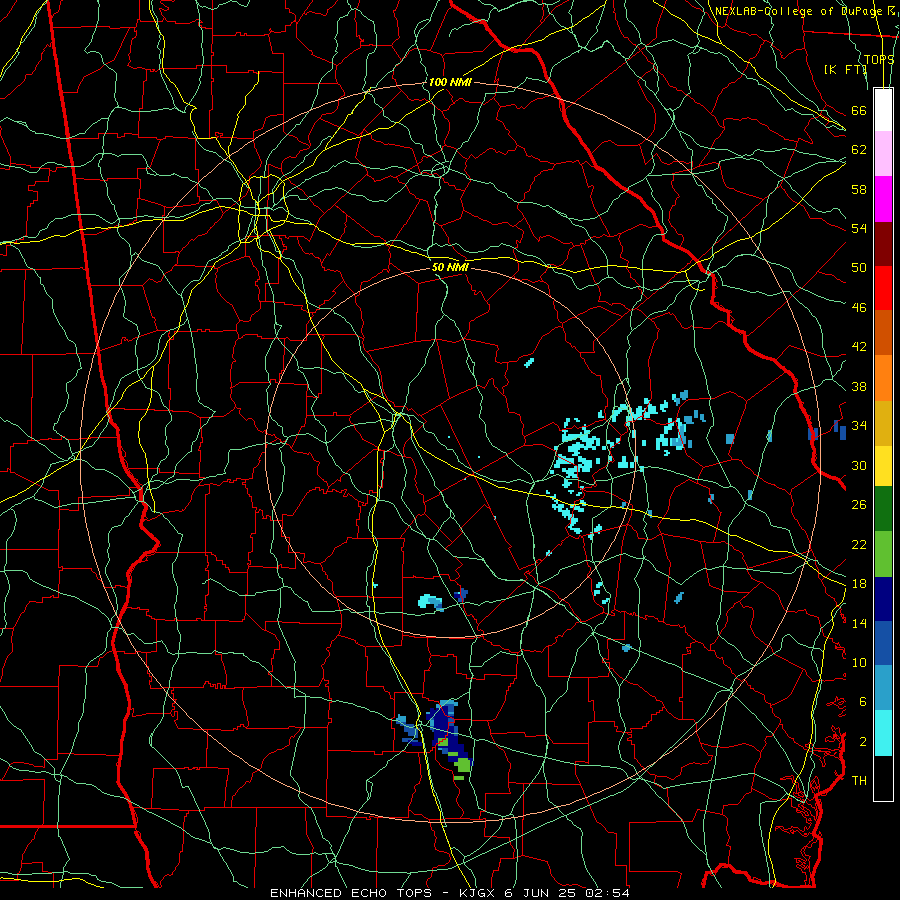The width and height of the screenshot is (900, 900).
Task: Click the light green echo top cell
Action: [463, 765]
